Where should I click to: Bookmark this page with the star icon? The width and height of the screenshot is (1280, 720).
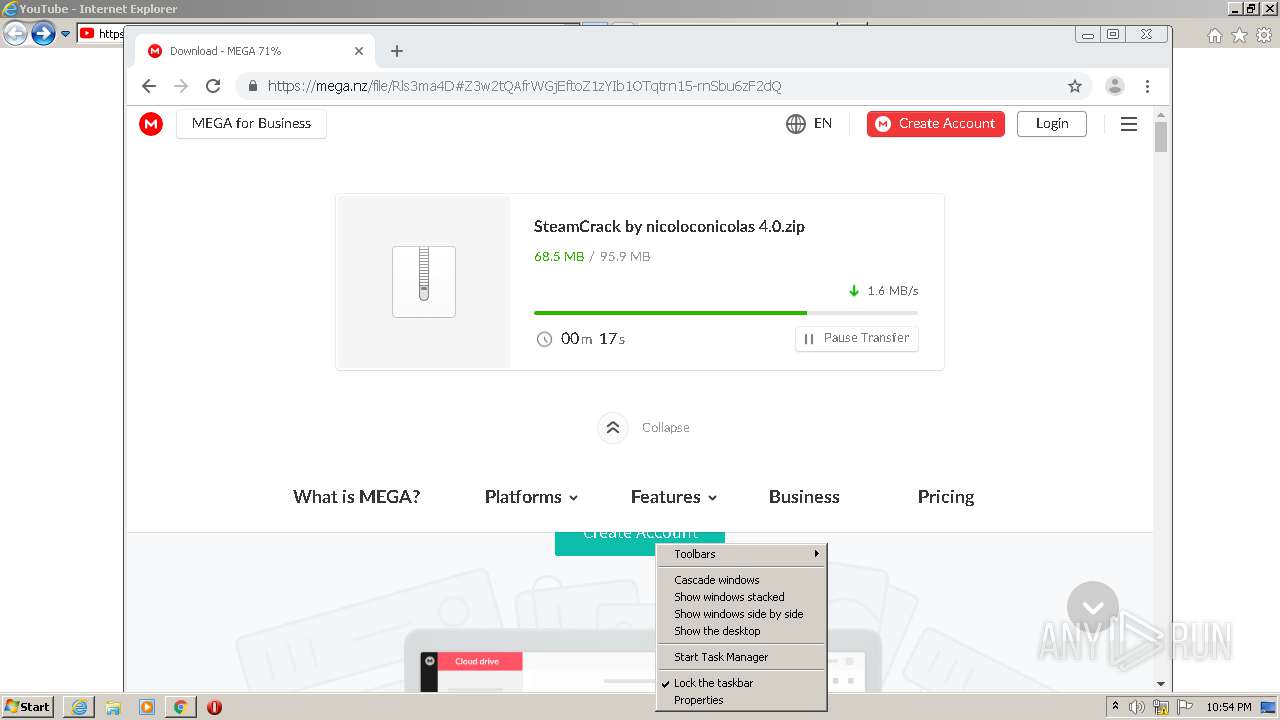pyautogui.click(x=1075, y=86)
